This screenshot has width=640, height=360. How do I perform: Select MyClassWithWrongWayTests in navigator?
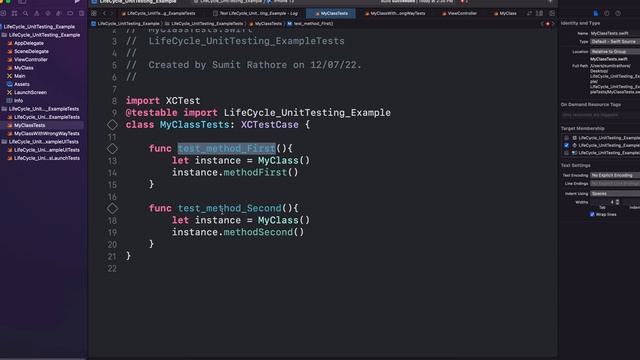(x=47, y=133)
